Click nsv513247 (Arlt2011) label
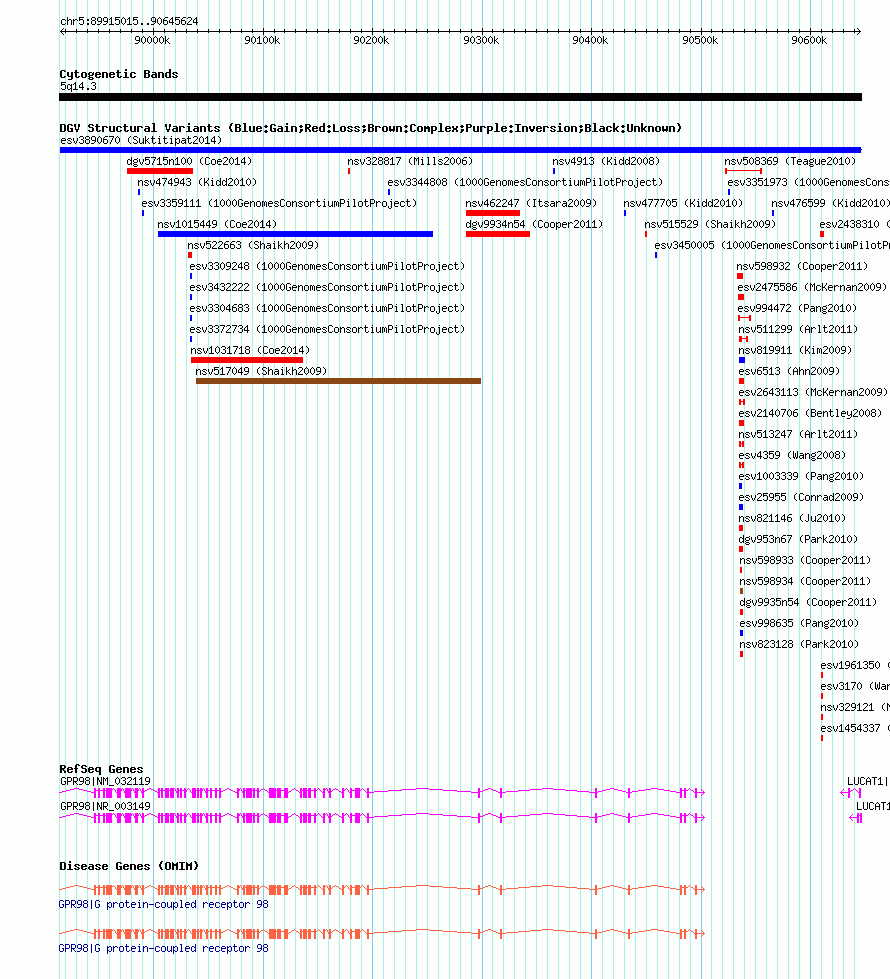The image size is (890, 979). coord(798,435)
